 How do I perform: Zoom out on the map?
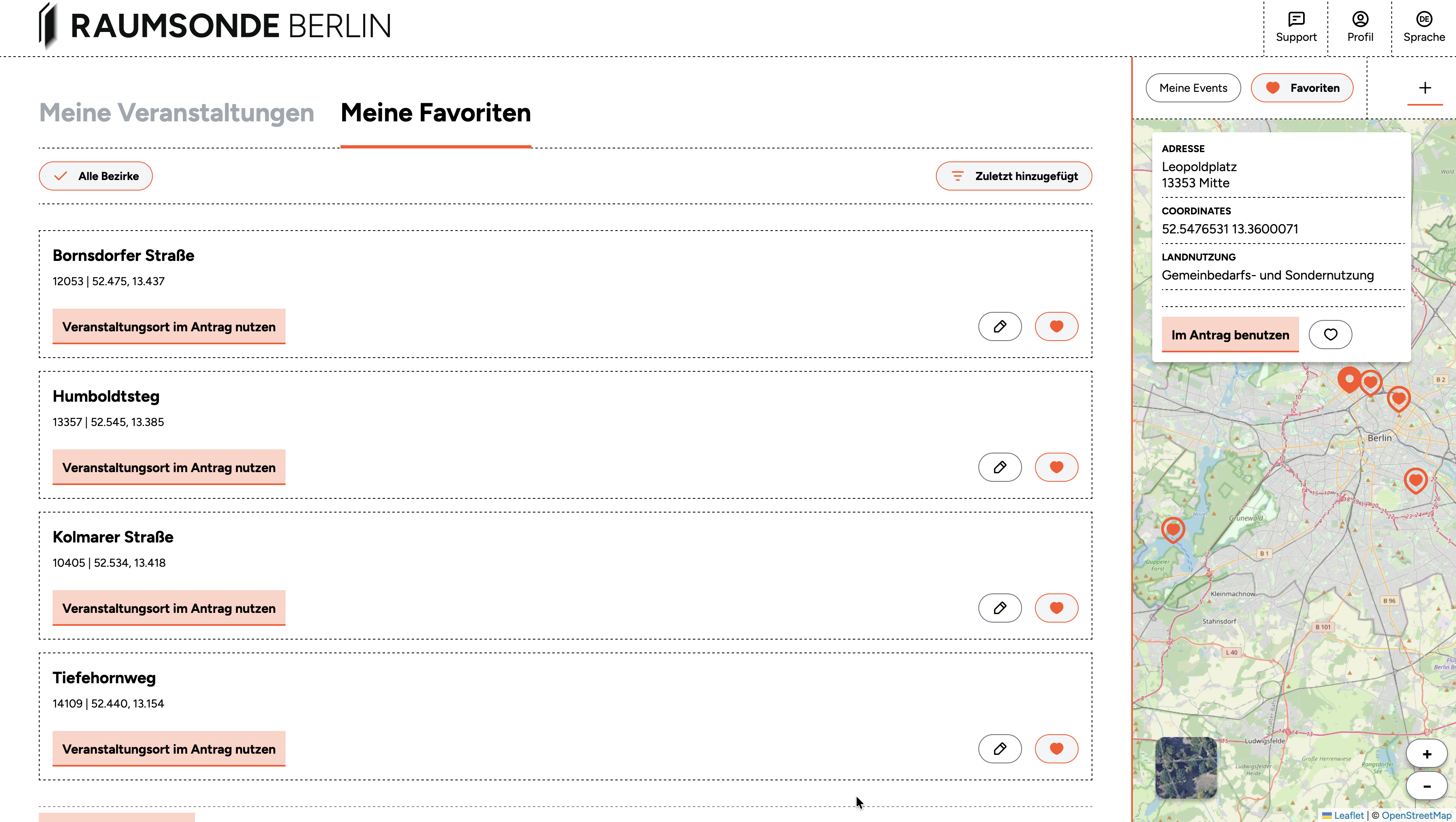pyautogui.click(x=1426, y=786)
